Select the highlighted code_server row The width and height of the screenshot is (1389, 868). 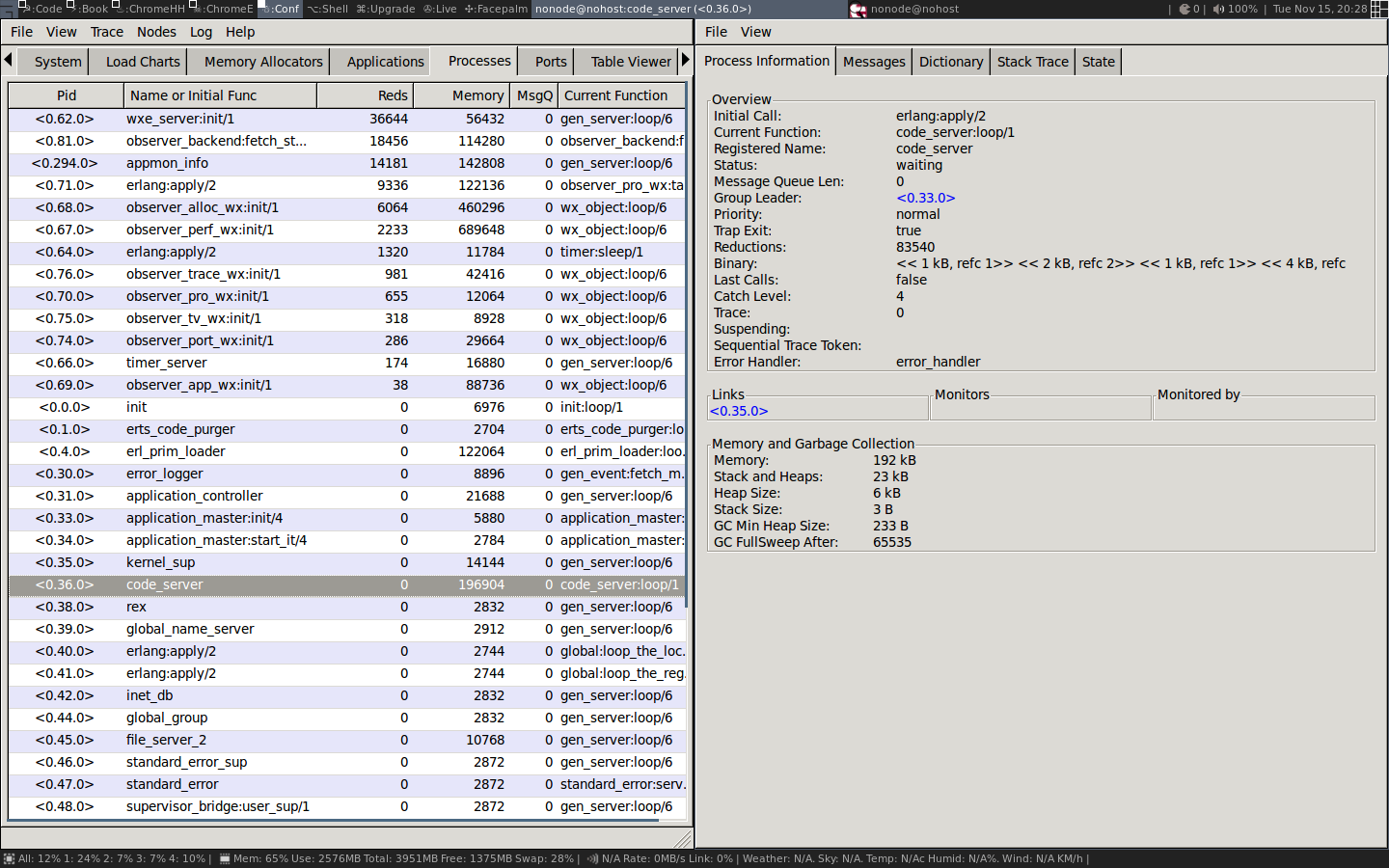(347, 584)
